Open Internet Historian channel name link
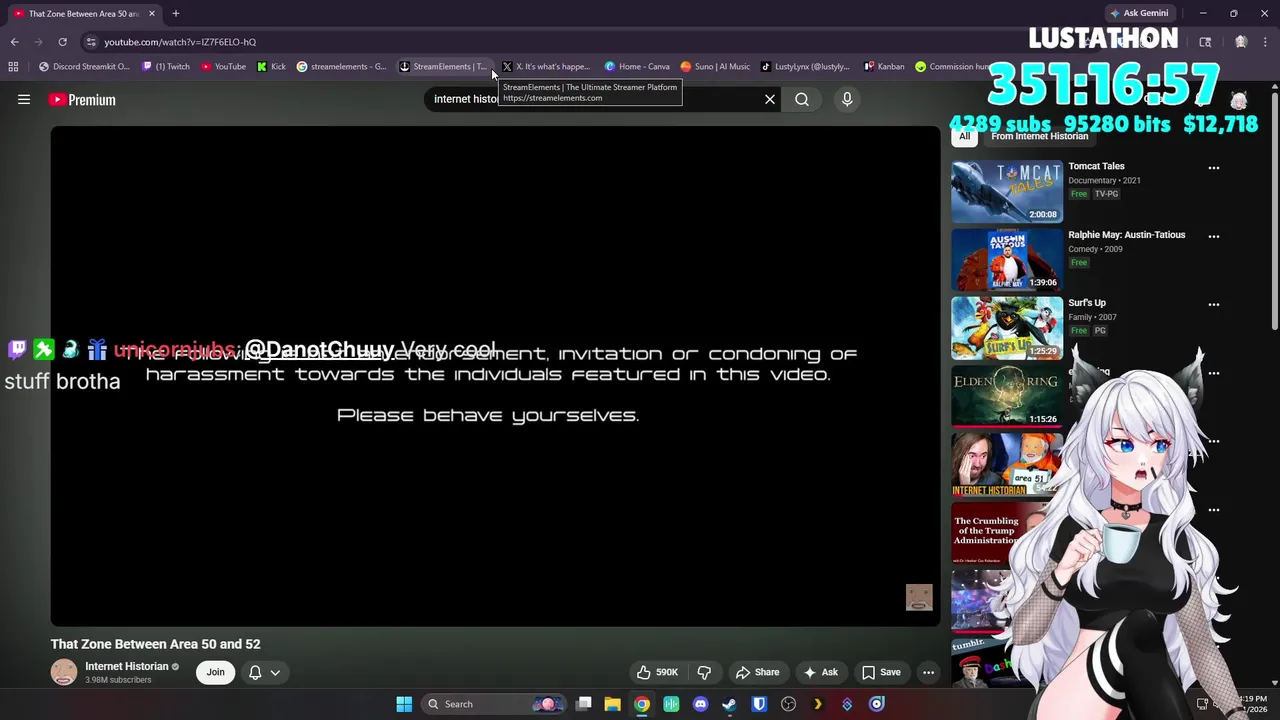 126,666
